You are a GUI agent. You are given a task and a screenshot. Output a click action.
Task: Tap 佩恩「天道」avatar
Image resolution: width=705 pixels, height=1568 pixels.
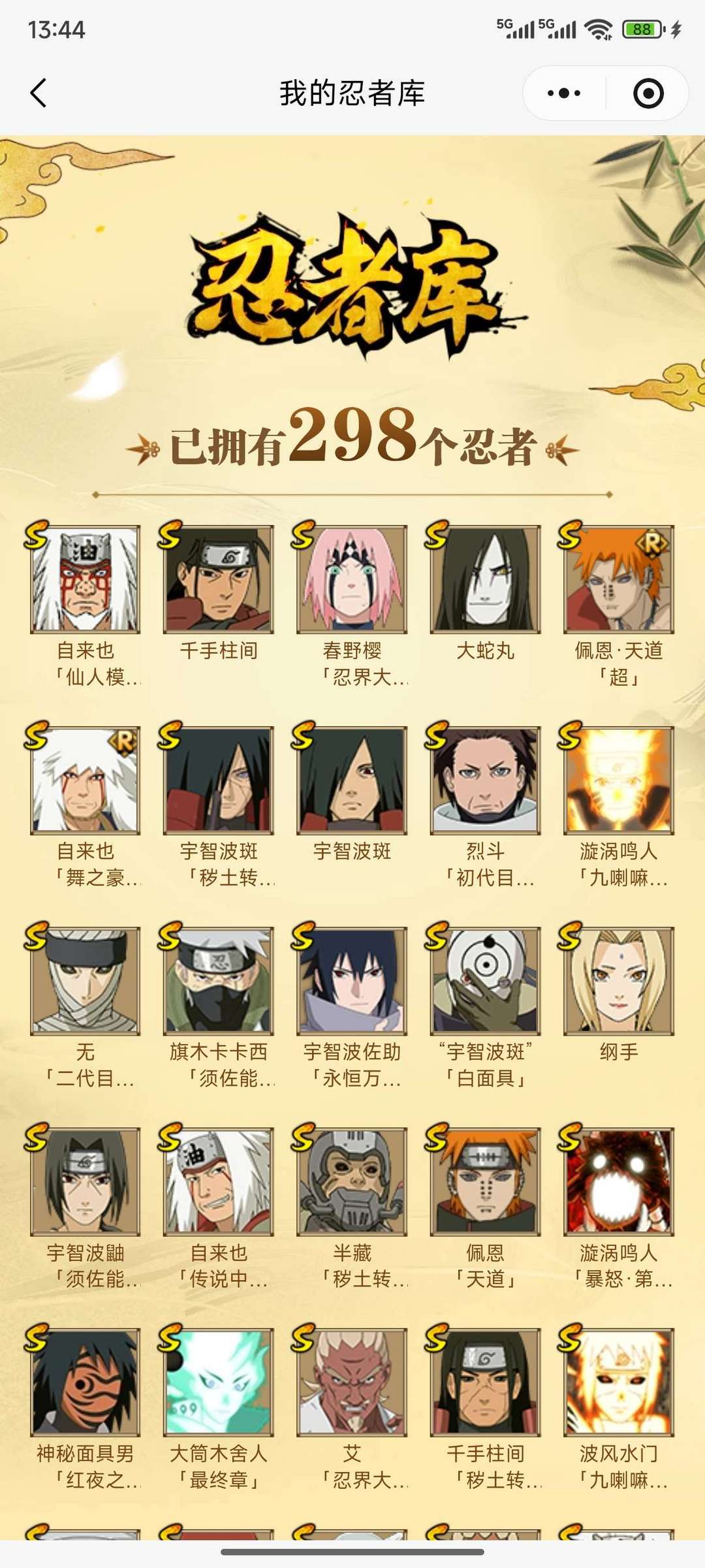pos(485,1182)
